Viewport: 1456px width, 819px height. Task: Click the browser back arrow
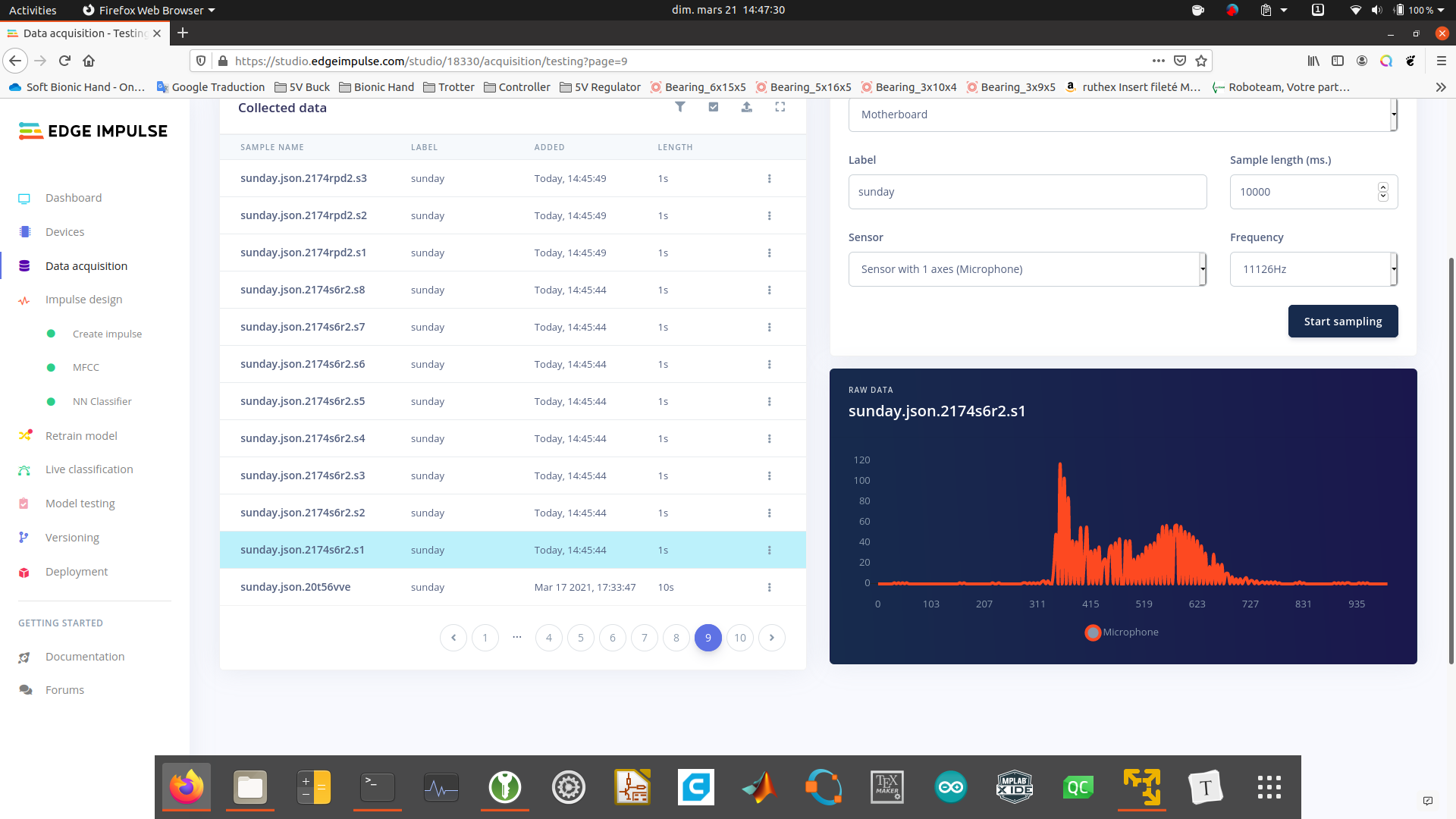pyautogui.click(x=15, y=61)
